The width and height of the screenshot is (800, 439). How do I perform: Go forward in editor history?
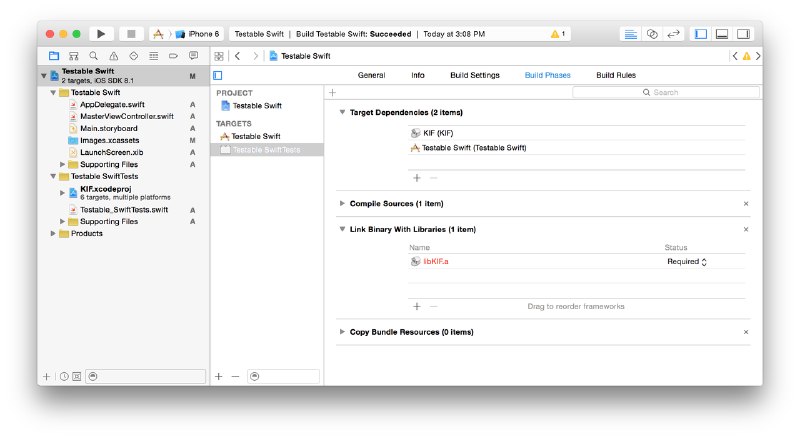click(255, 56)
